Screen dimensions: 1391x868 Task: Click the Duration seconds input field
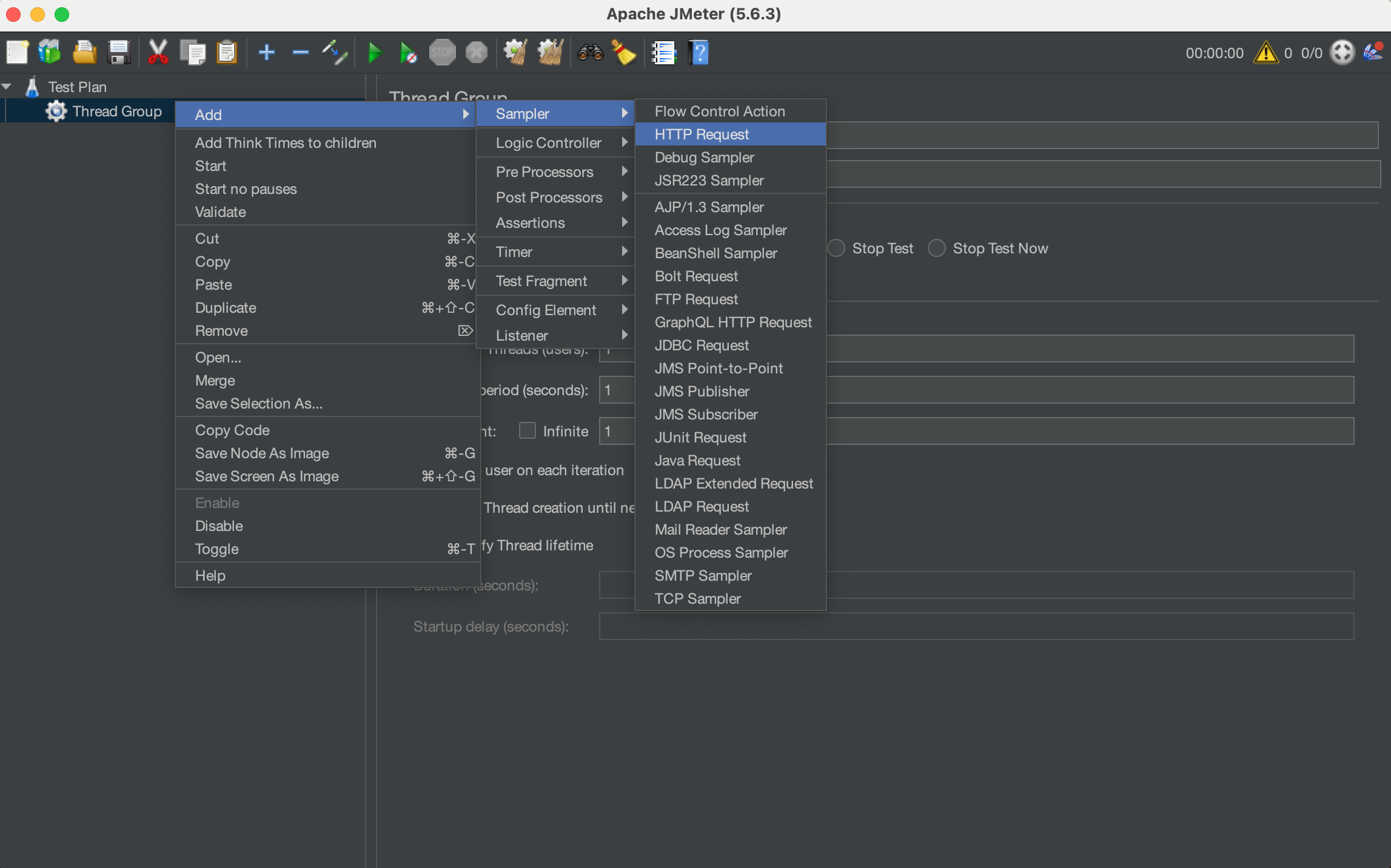tap(976, 585)
